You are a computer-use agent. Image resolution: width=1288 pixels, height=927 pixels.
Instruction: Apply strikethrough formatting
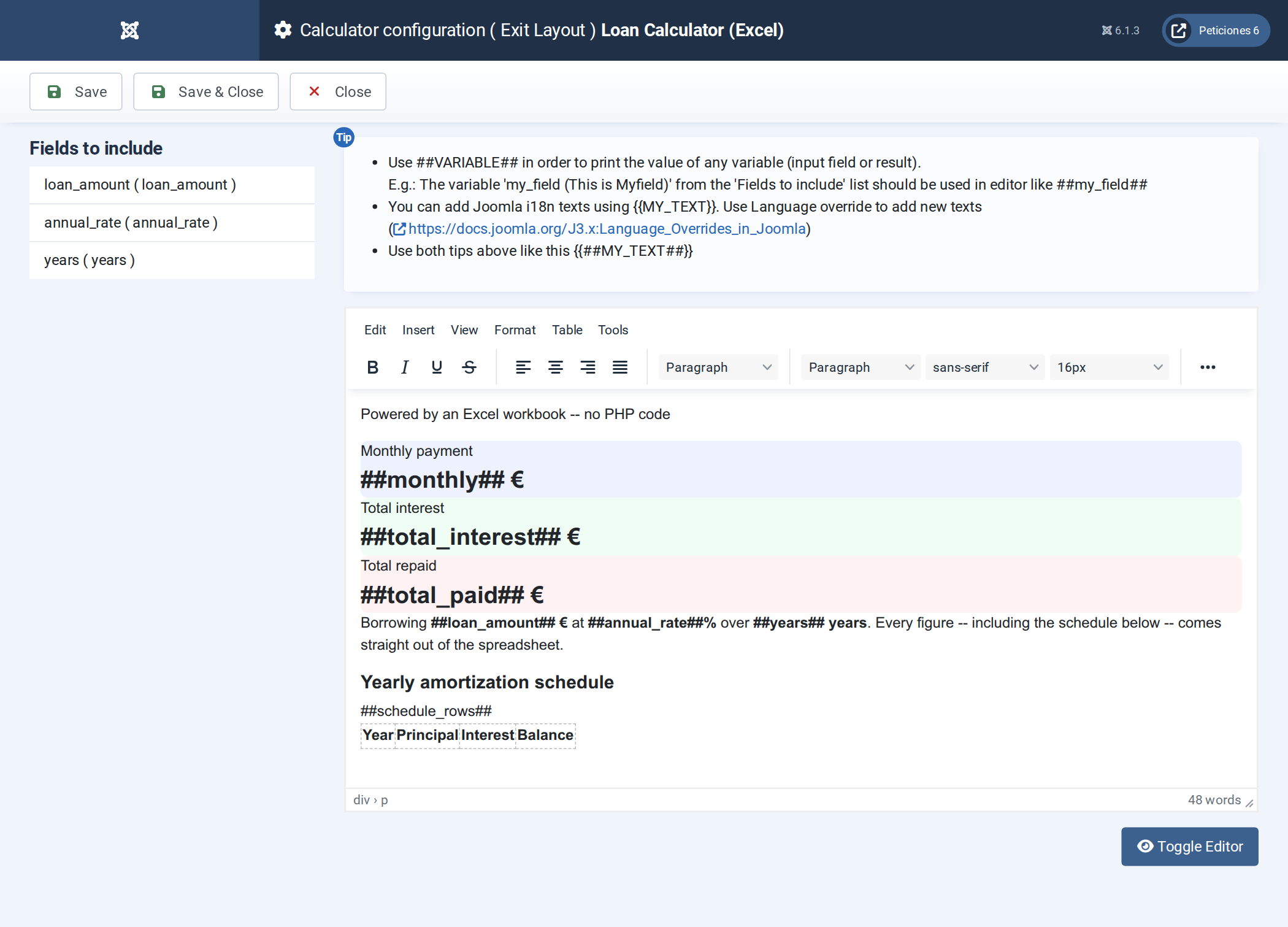click(x=469, y=367)
